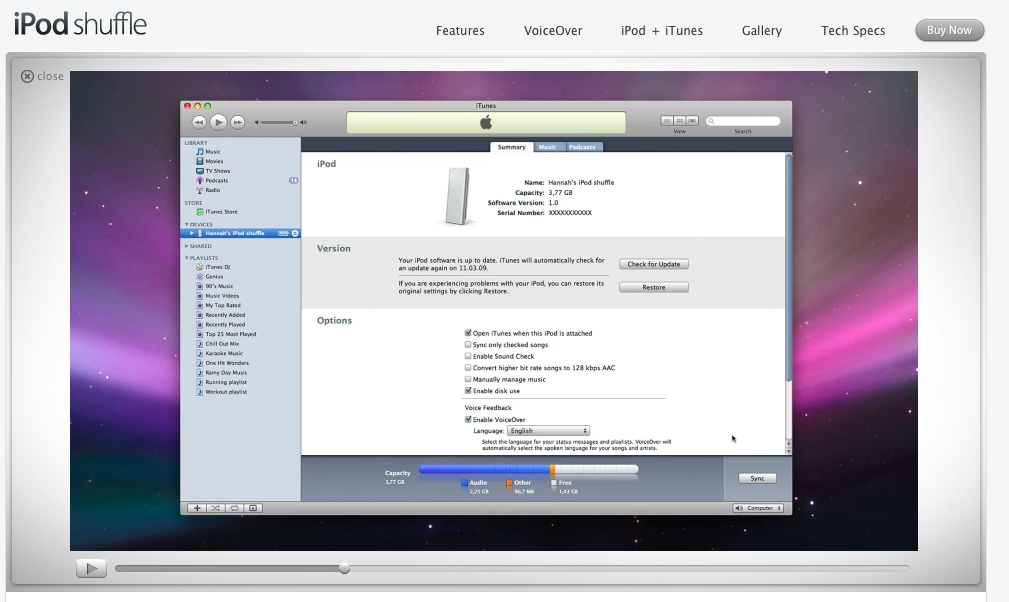Open the Tech Specs page
The width and height of the screenshot is (1009, 602).
click(853, 31)
